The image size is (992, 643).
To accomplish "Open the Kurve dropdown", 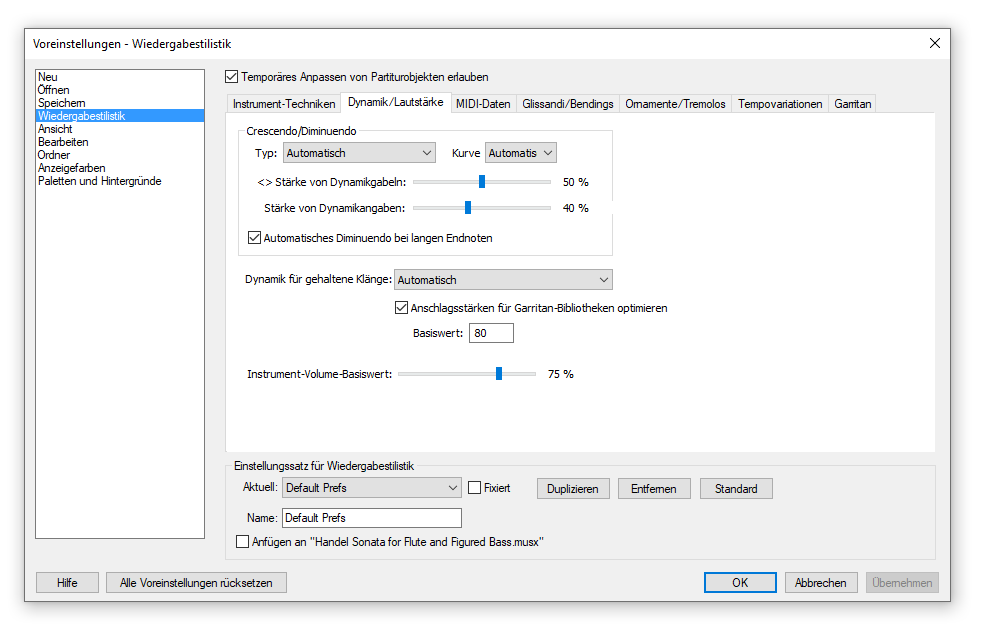I will (521, 153).
